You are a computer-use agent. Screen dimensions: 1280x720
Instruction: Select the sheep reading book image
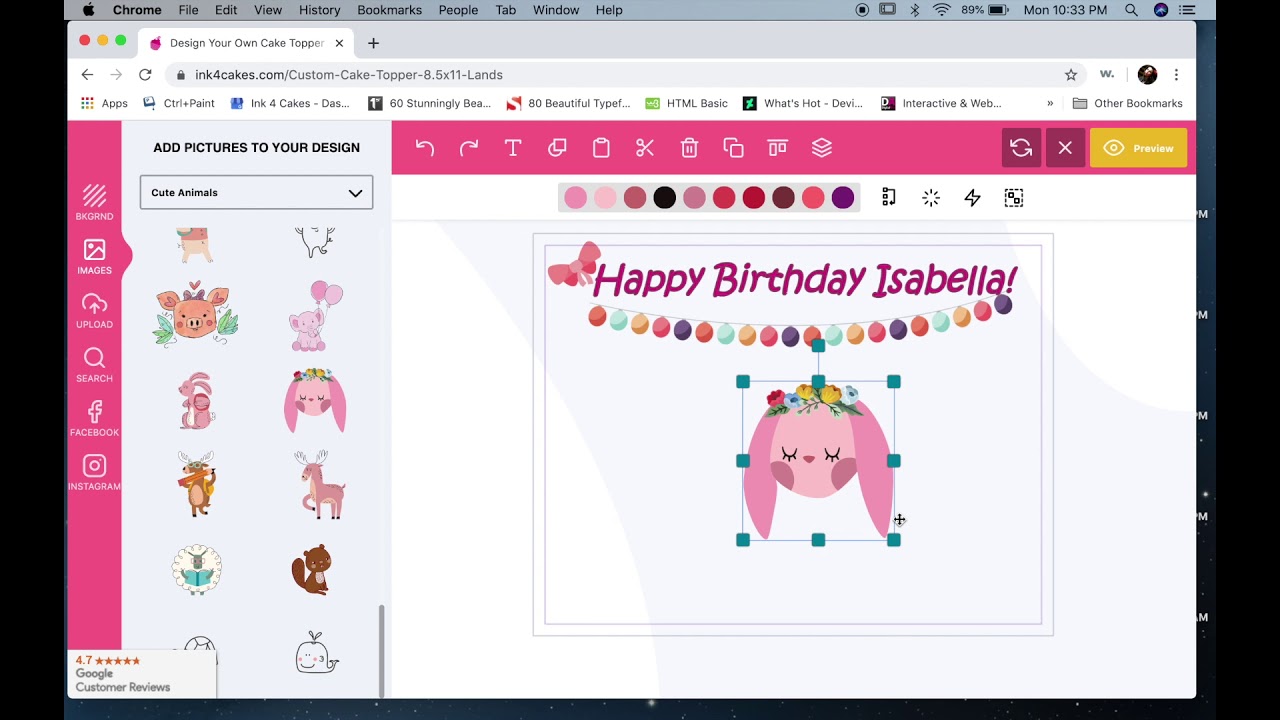196,570
